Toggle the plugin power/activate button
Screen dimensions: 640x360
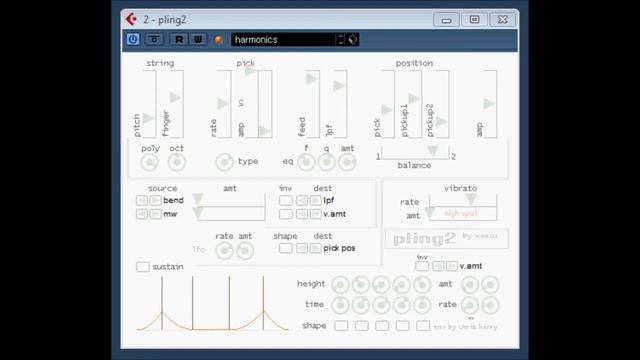133,40
